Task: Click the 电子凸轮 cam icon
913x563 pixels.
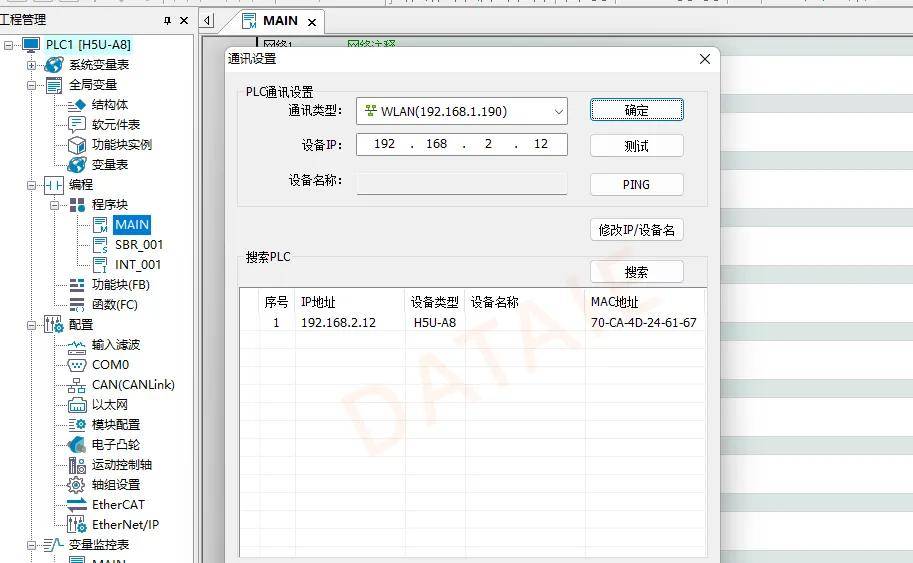Action: tap(77, 445)
